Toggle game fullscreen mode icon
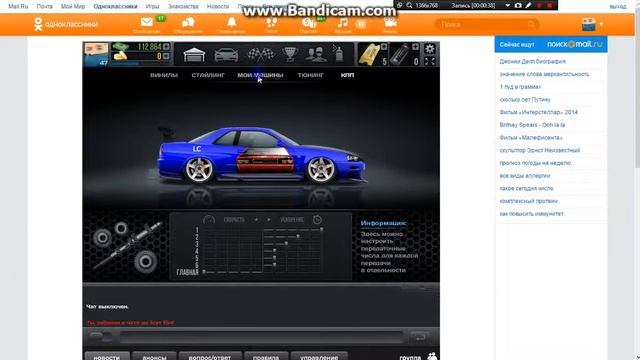The image size is (640, 360). pyautogui.click(x=429, y=61)
